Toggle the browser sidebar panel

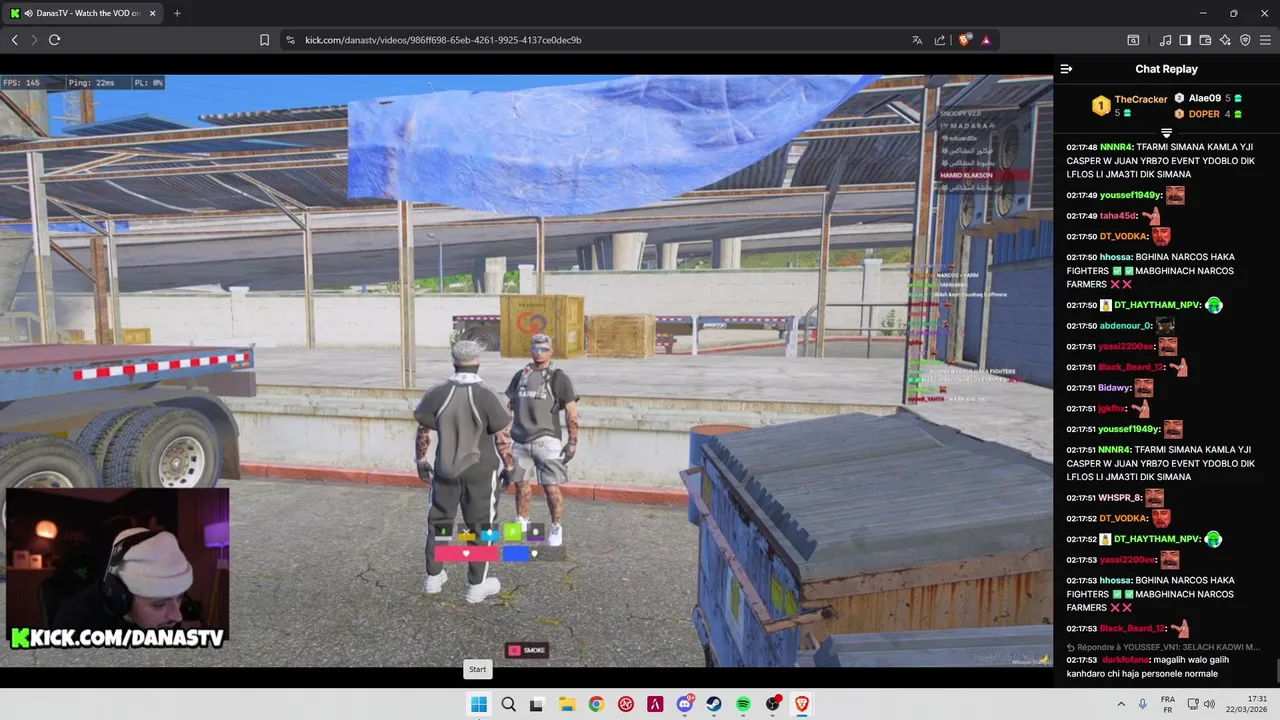click(x=1185, y=40)
